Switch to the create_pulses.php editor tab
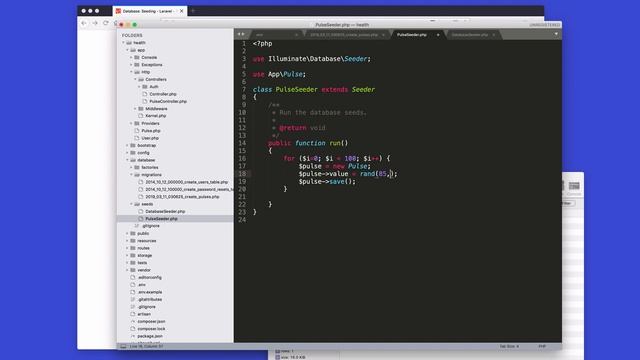Screen dimensions: 640x360 (345, 35)
